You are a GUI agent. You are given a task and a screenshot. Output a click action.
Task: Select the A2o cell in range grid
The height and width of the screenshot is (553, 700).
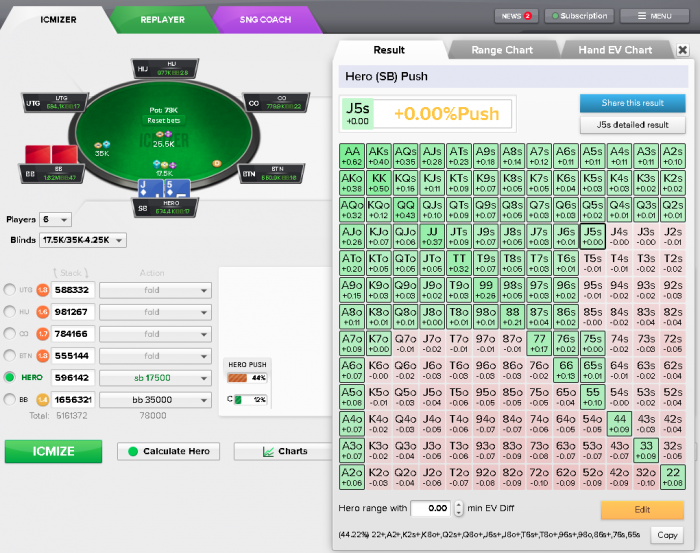[352, 477]
